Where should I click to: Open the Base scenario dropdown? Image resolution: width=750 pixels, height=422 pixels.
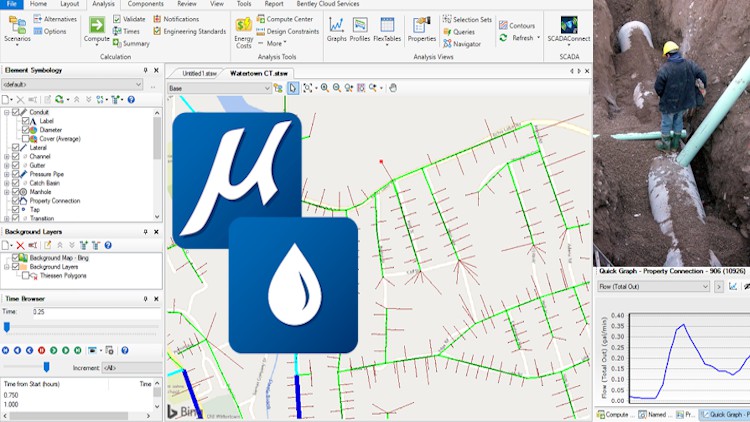(219, 88)
